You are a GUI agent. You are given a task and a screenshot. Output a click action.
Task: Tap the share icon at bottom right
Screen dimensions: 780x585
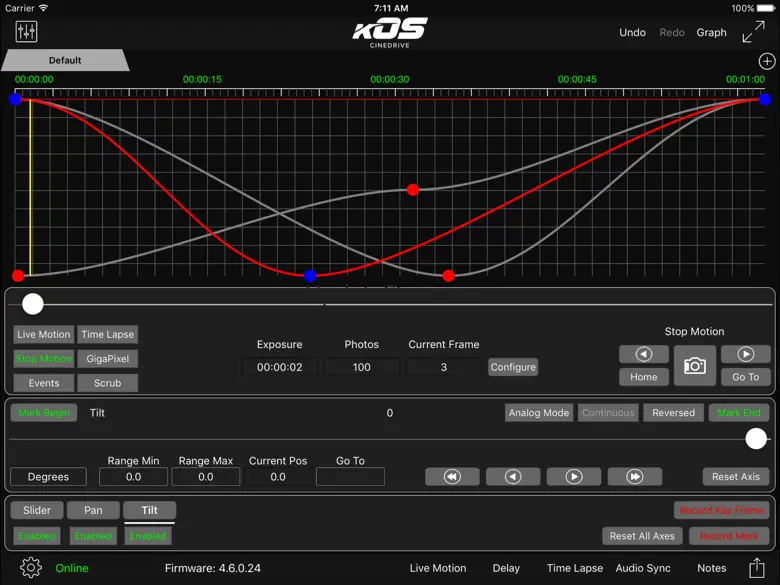coord(757,568)
